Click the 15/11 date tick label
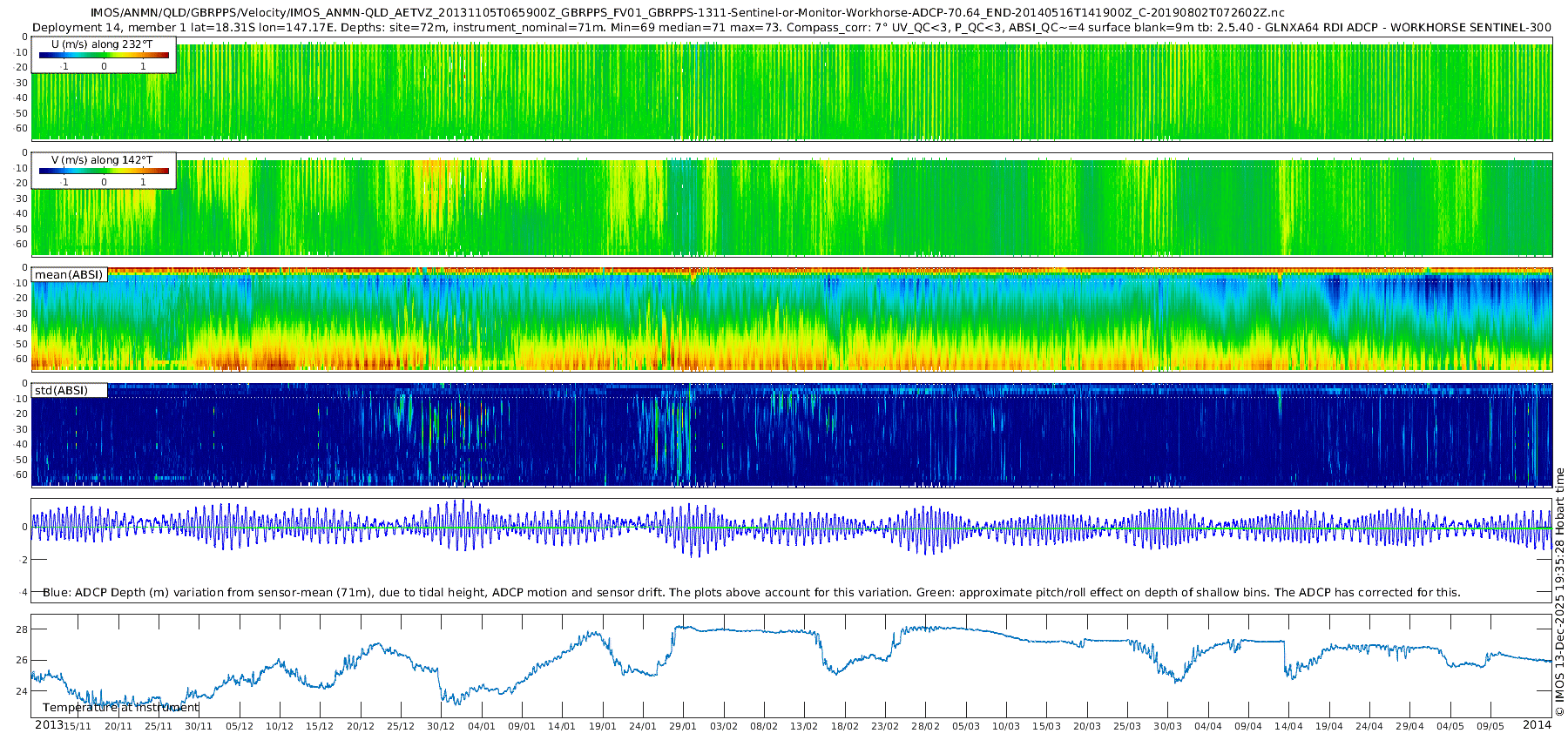Viewport: 1568px width, 740px height. click(x=77, y=726)
